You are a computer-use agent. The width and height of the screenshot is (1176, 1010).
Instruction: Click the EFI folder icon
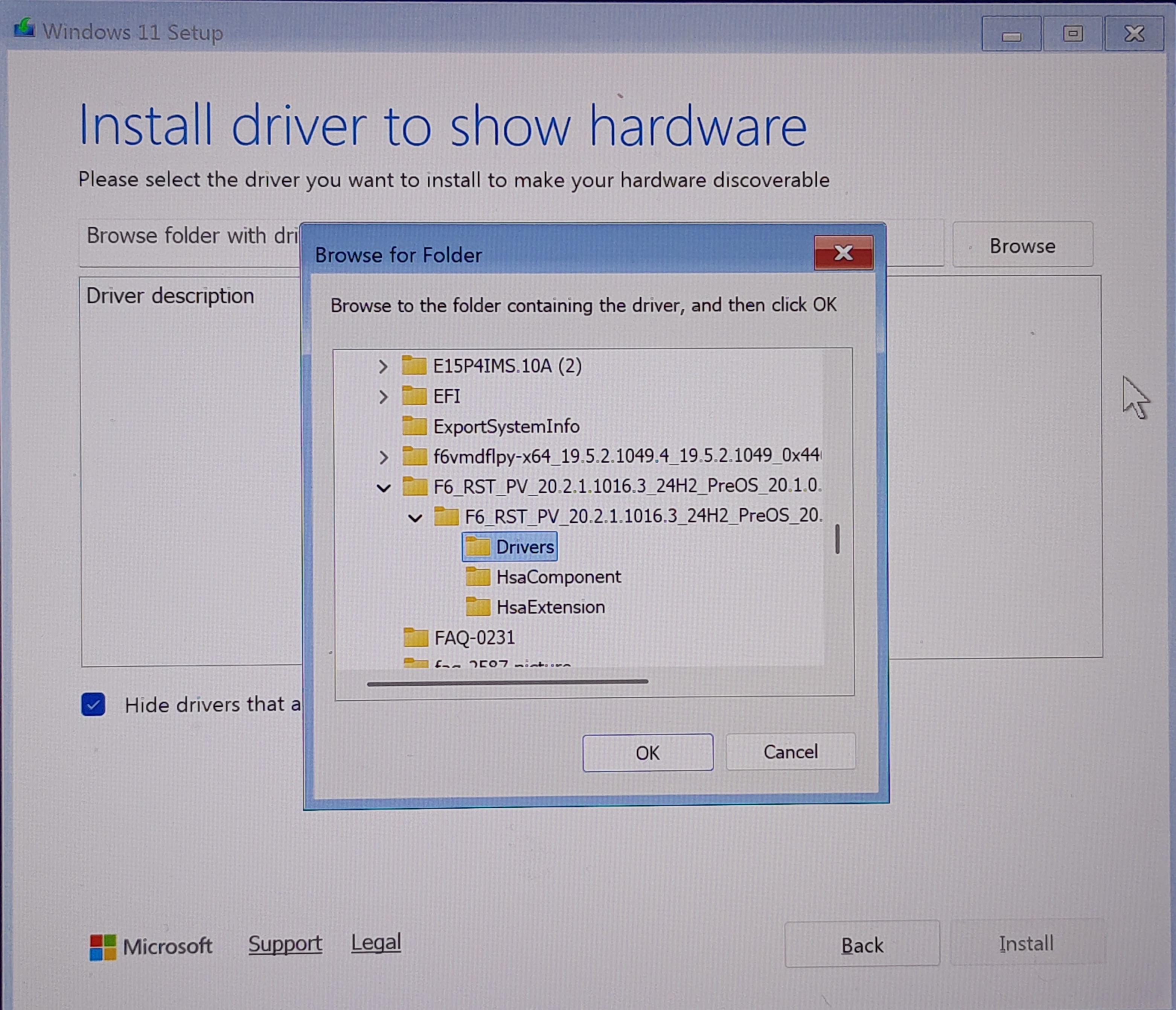click(x=414, y=395)
